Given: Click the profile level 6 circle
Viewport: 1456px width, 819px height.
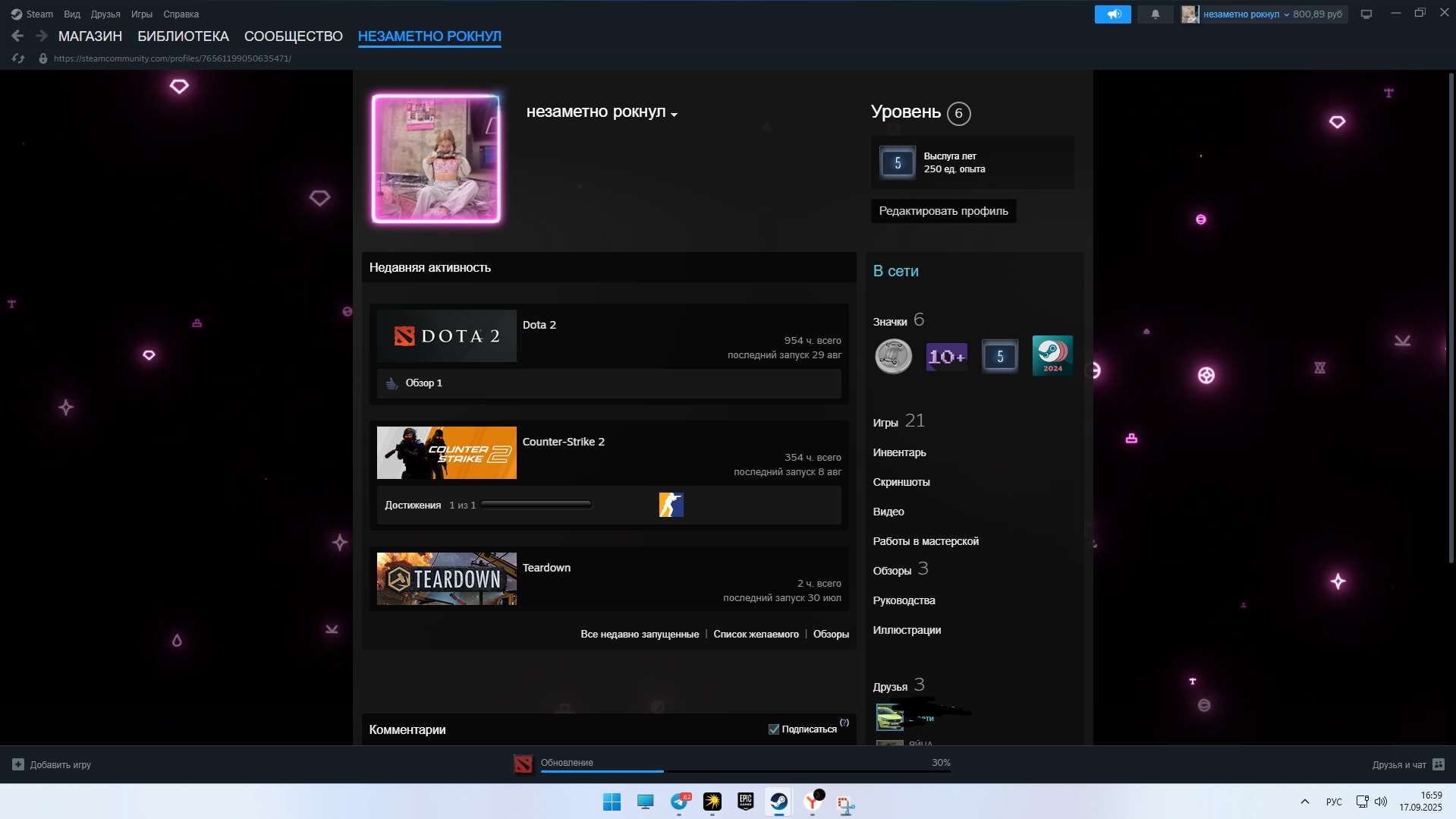Looking at the screenshot, I should click(958, 113).
